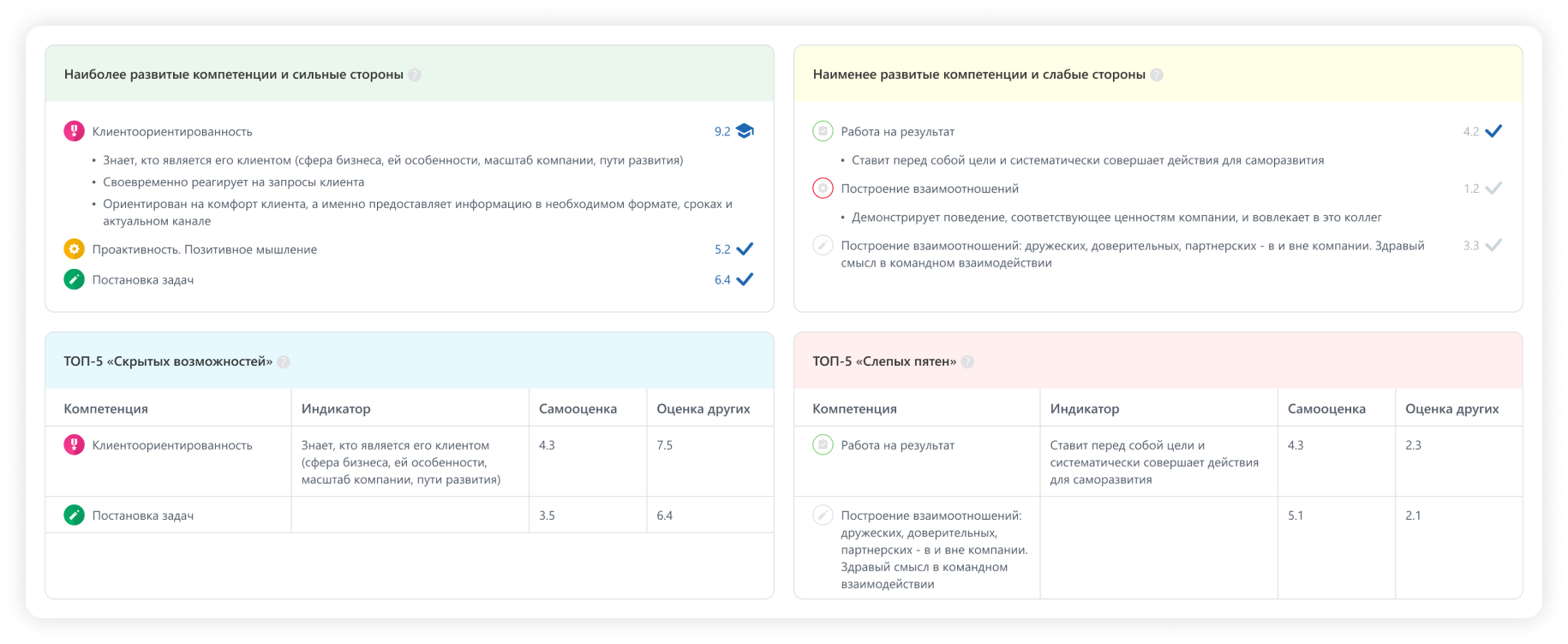This screenshot has height=644, width=1568.
Task: Click graduation cap icon next to 9.2
Action: [745, 131]
